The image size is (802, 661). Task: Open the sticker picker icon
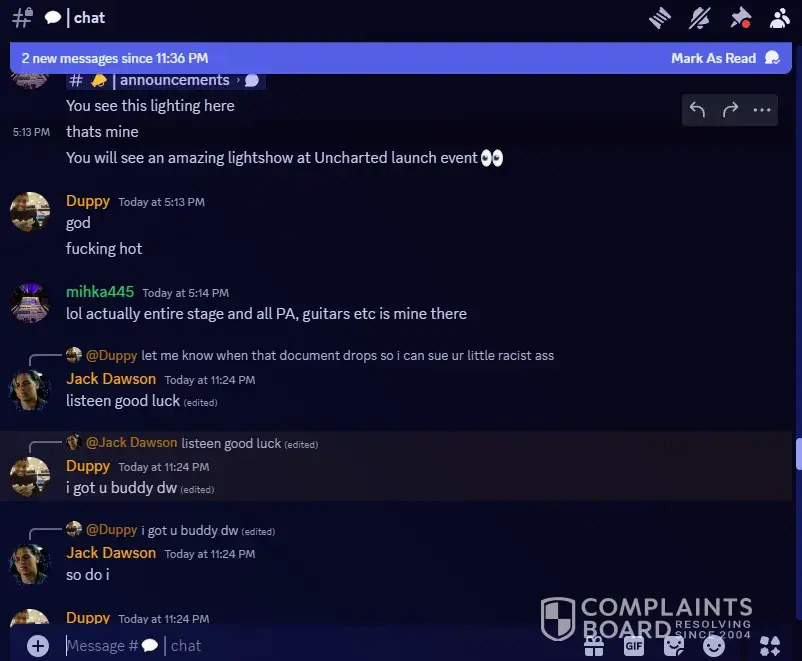tap(674, 646)
